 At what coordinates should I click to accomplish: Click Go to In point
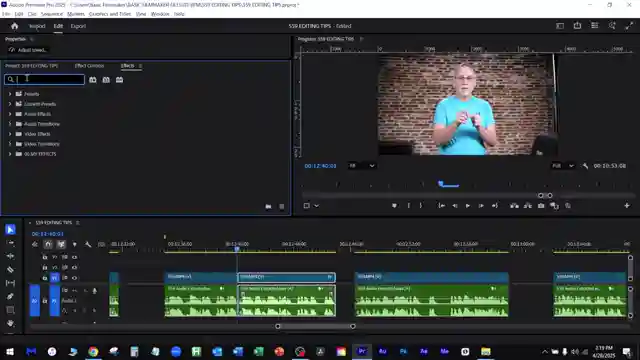pyautogui.click(x=442, y=206)
